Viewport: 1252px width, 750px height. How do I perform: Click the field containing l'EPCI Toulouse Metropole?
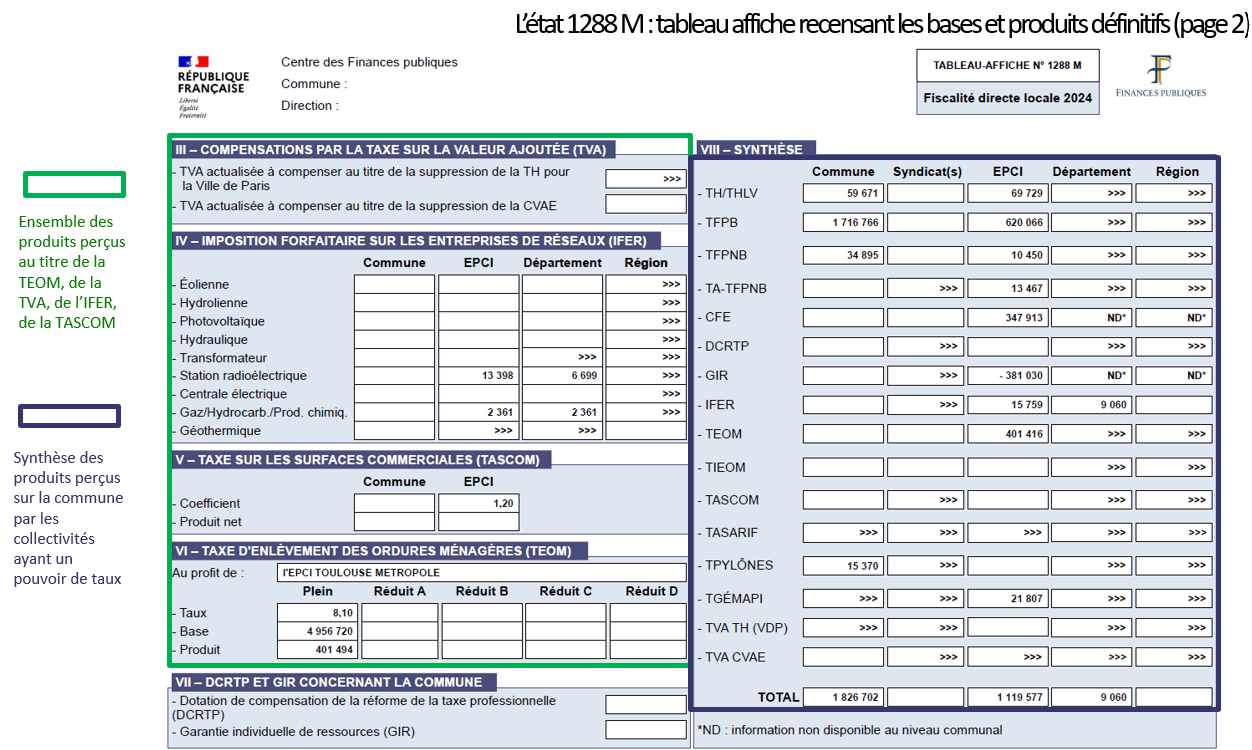pos(481,573)
